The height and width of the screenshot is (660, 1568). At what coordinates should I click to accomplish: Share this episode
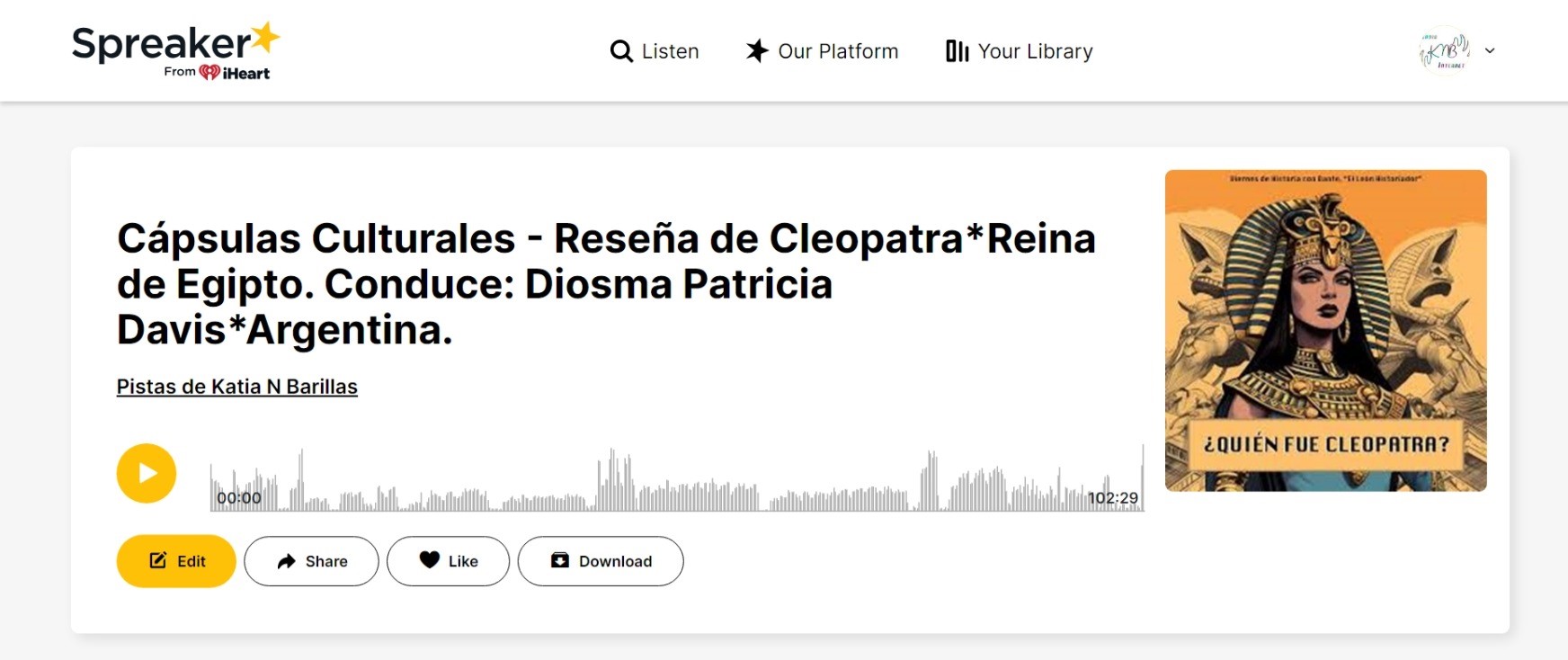[311, 561]
